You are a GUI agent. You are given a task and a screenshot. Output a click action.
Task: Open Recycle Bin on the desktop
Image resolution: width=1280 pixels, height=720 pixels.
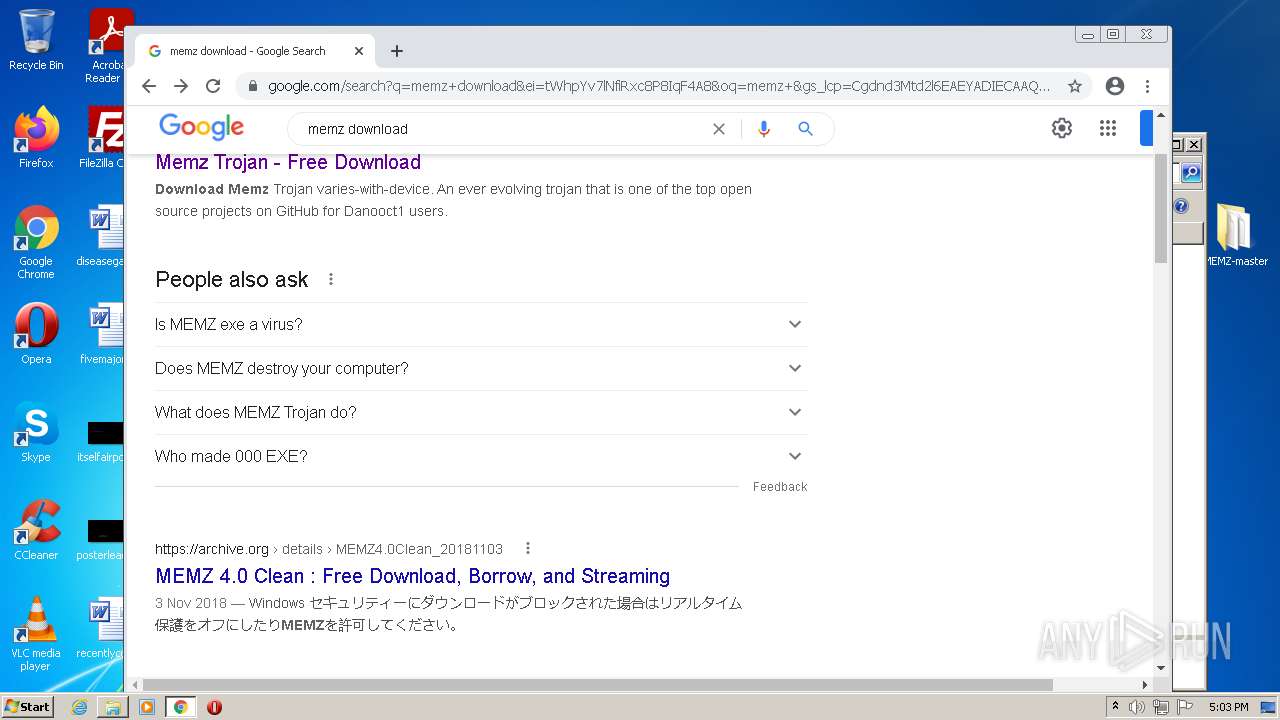tap(36, 40)
